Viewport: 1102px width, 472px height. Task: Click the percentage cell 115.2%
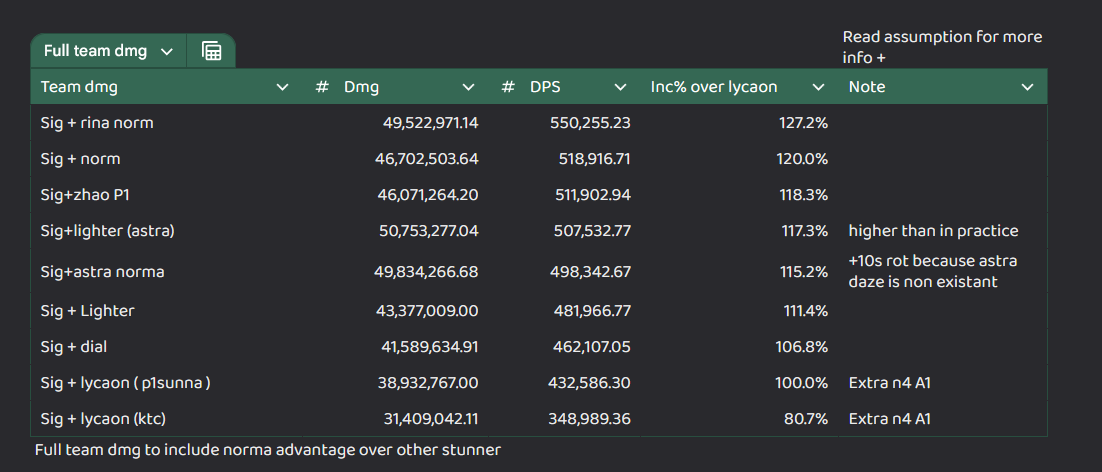(805, 272)
